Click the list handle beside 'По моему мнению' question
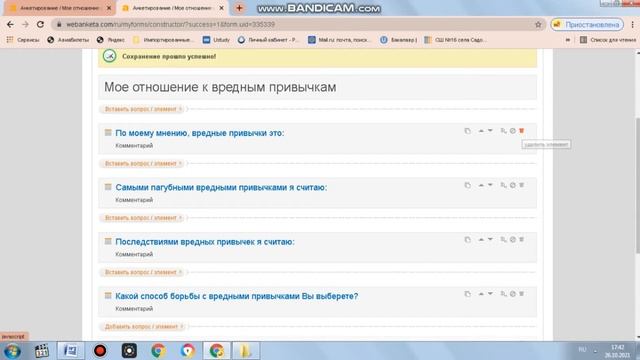 [108, 132]
